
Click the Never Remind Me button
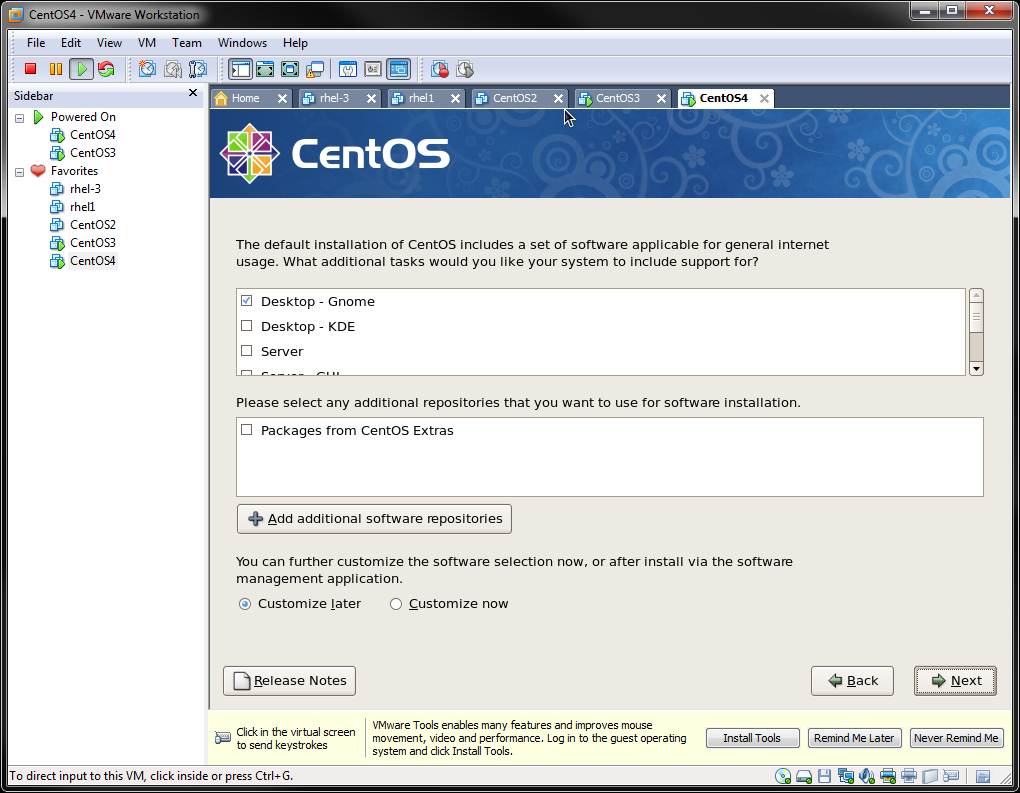[956, 738]
